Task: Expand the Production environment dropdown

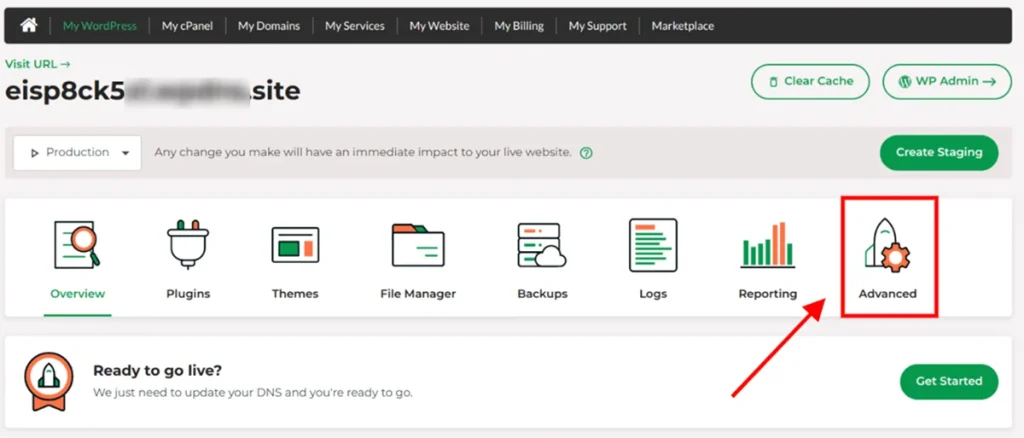Action: [77, 153]
